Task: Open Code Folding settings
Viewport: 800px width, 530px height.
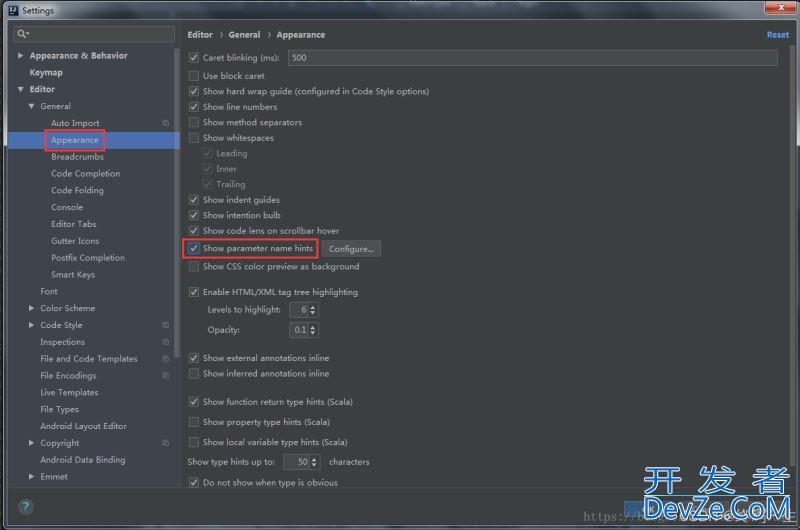Action: coord(77,190)
